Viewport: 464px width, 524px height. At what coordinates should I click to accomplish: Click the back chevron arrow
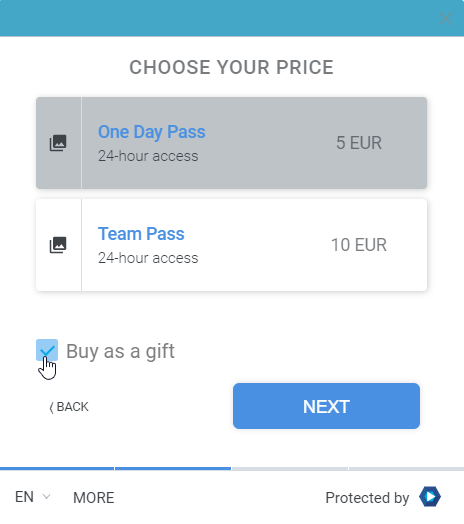coord(51,408)
